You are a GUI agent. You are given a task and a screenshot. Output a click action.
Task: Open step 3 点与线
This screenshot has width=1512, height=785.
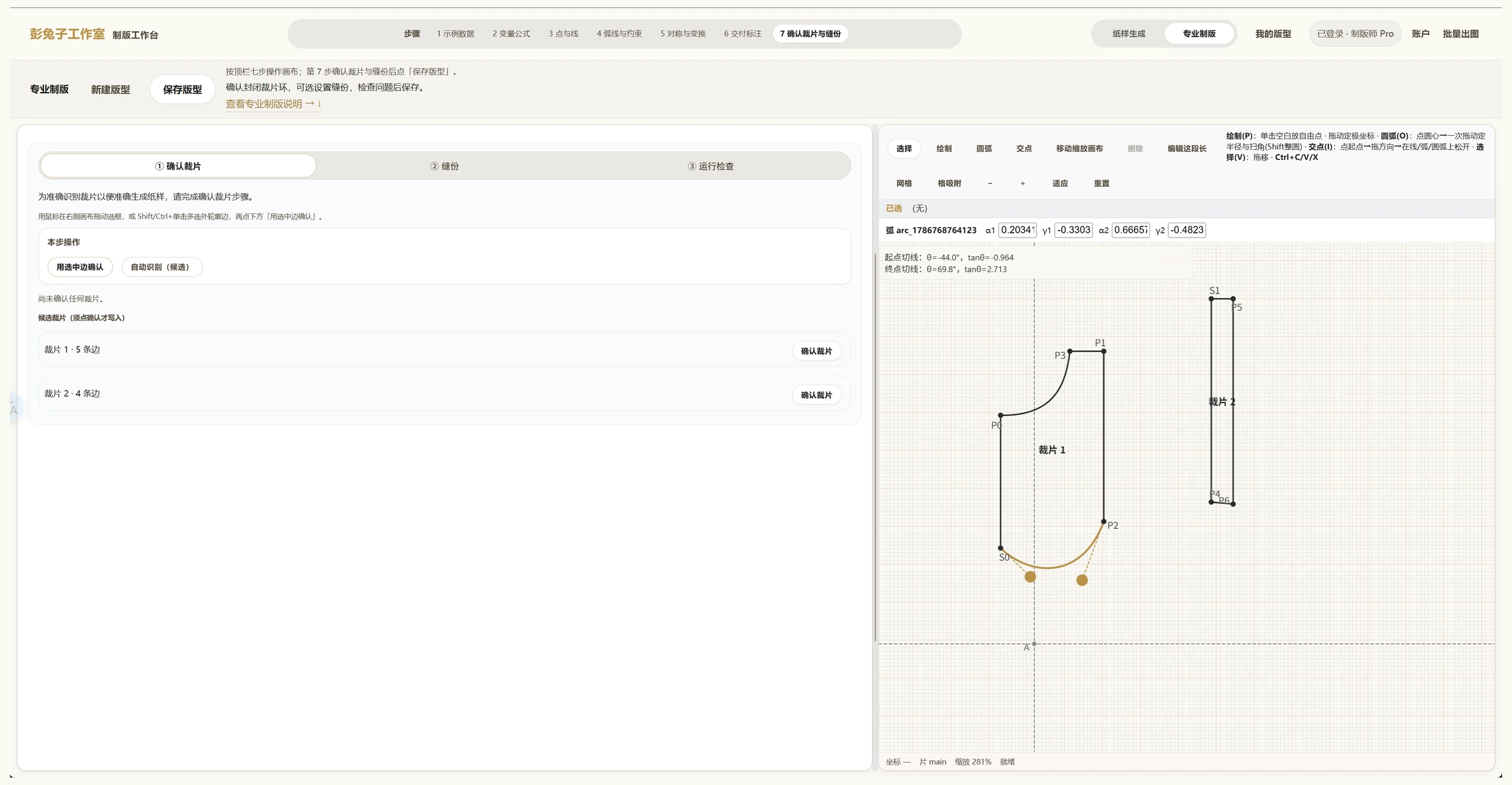[x=563, y=34]
